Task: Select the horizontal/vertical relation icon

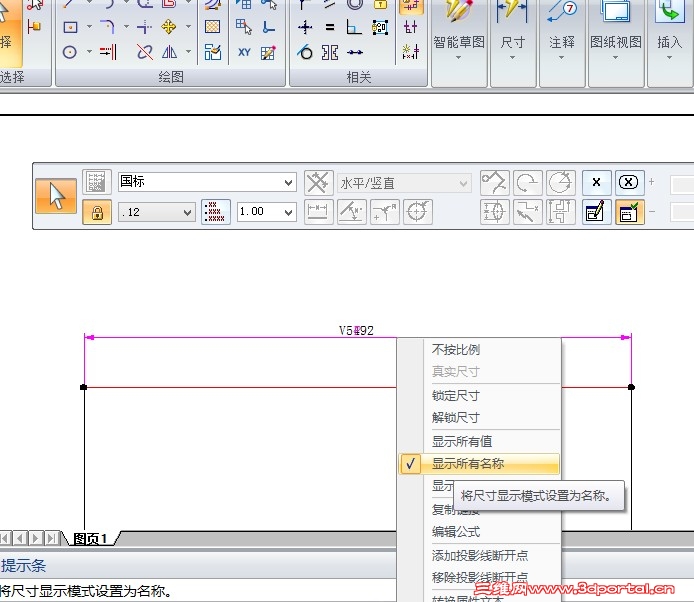Action: pyautogui.click(x=305, y=27)
